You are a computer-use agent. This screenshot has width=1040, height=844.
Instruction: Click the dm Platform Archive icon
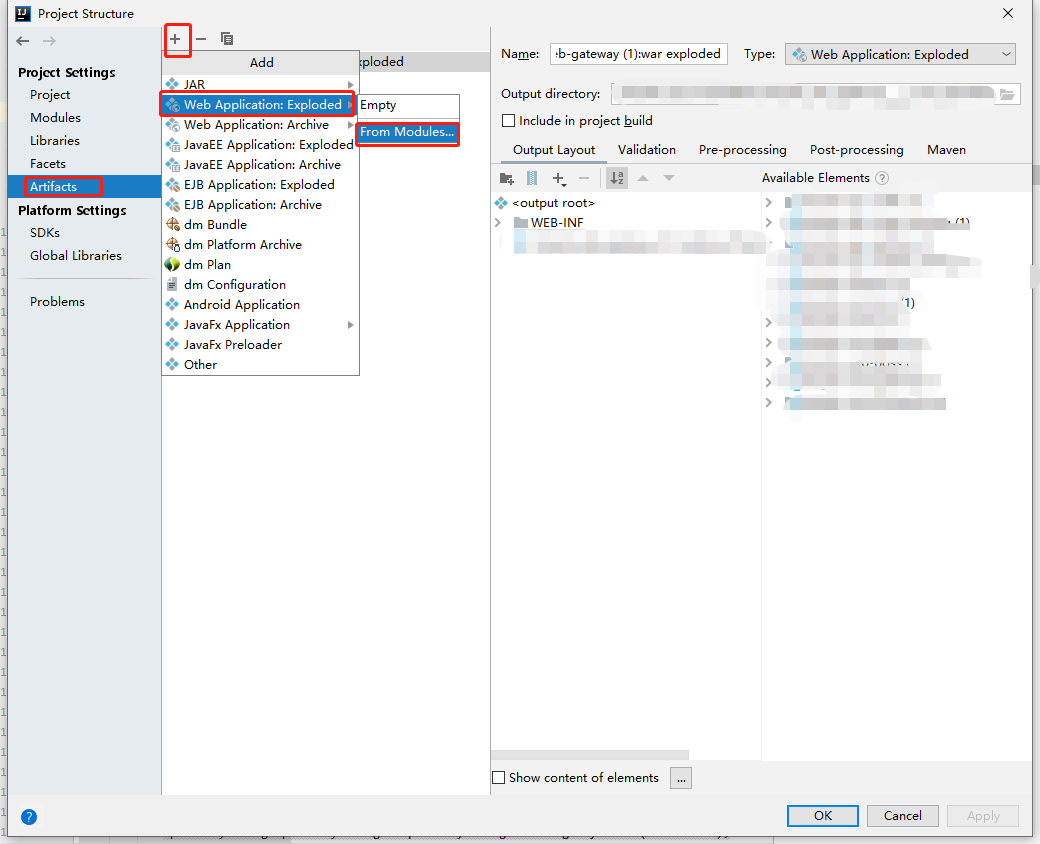click(x=172, y=244)
